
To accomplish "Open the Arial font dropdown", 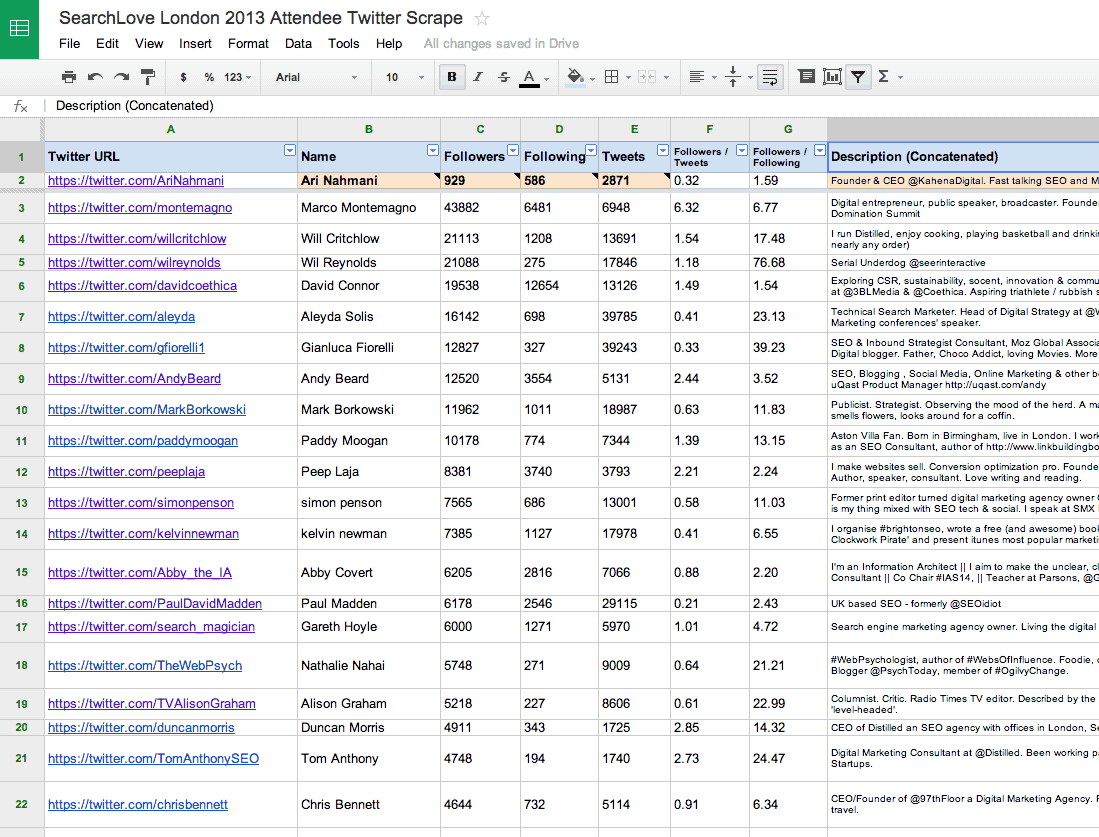I will [316, 77].
